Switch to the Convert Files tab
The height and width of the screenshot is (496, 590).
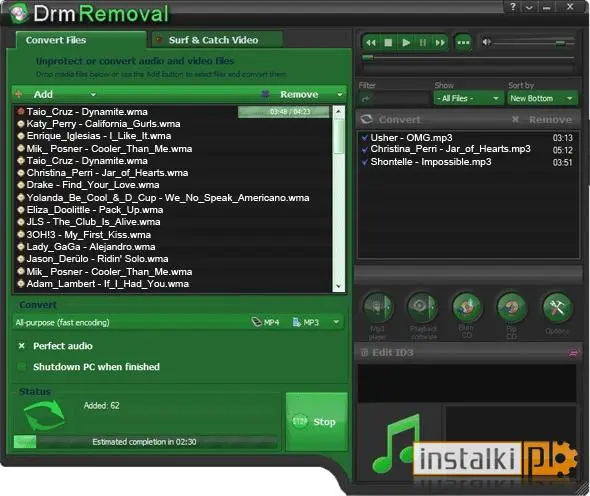pos(81,40)
